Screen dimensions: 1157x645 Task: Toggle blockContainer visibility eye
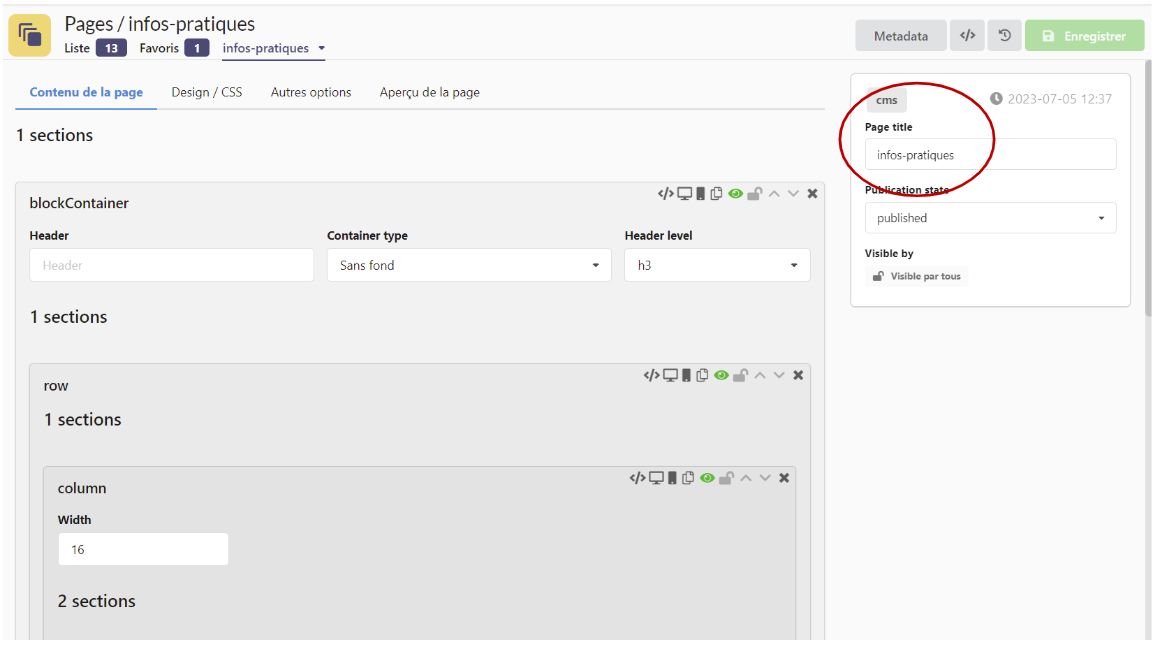(x=735, y=194)
